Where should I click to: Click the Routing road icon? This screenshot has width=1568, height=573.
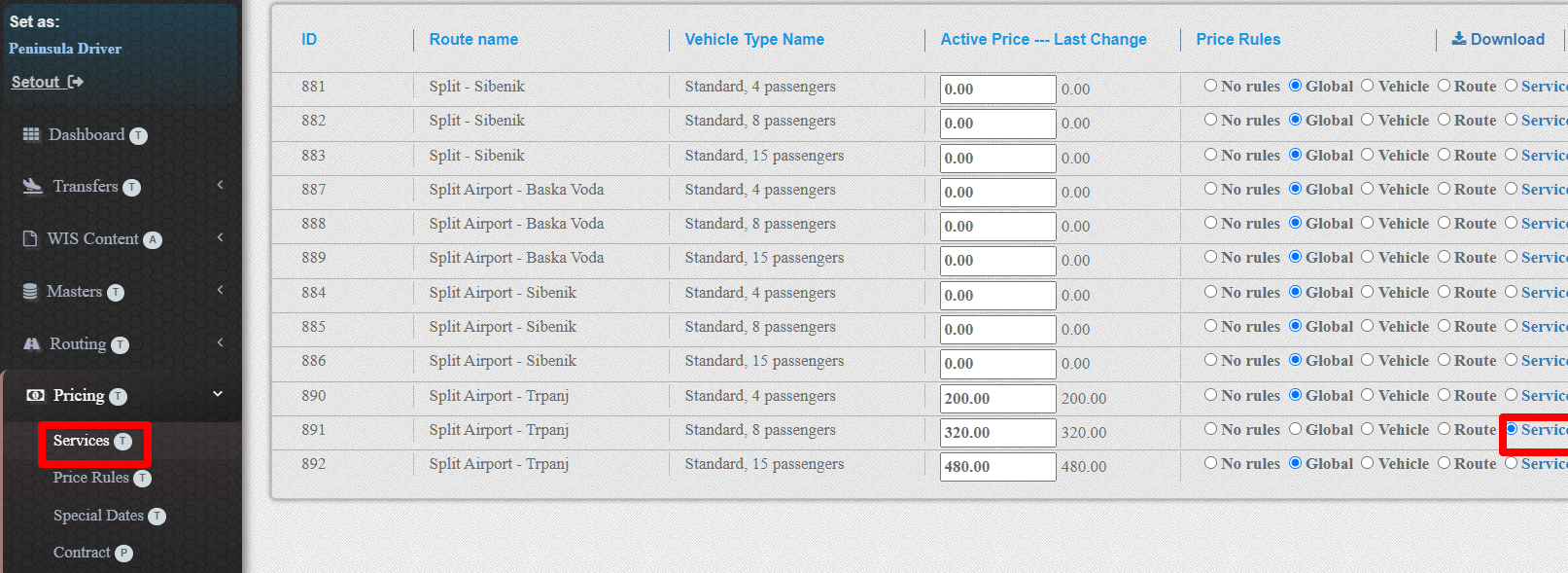coord(32,343)
